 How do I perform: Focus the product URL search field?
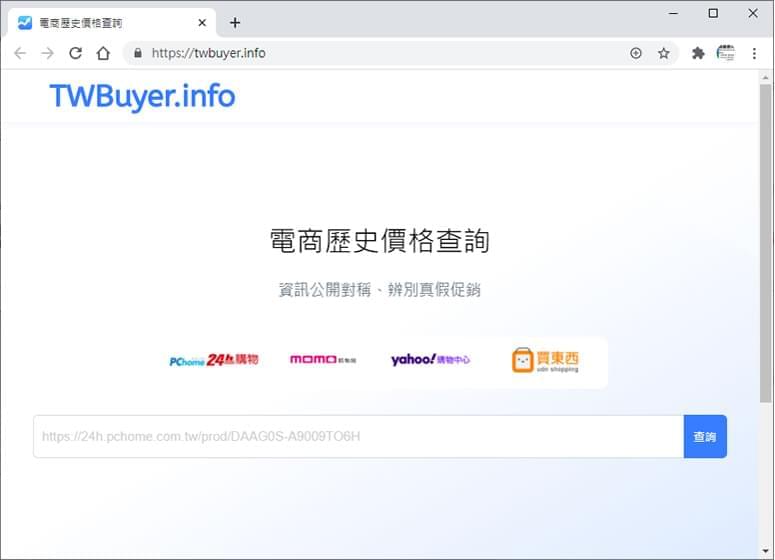tap(359, 436)
